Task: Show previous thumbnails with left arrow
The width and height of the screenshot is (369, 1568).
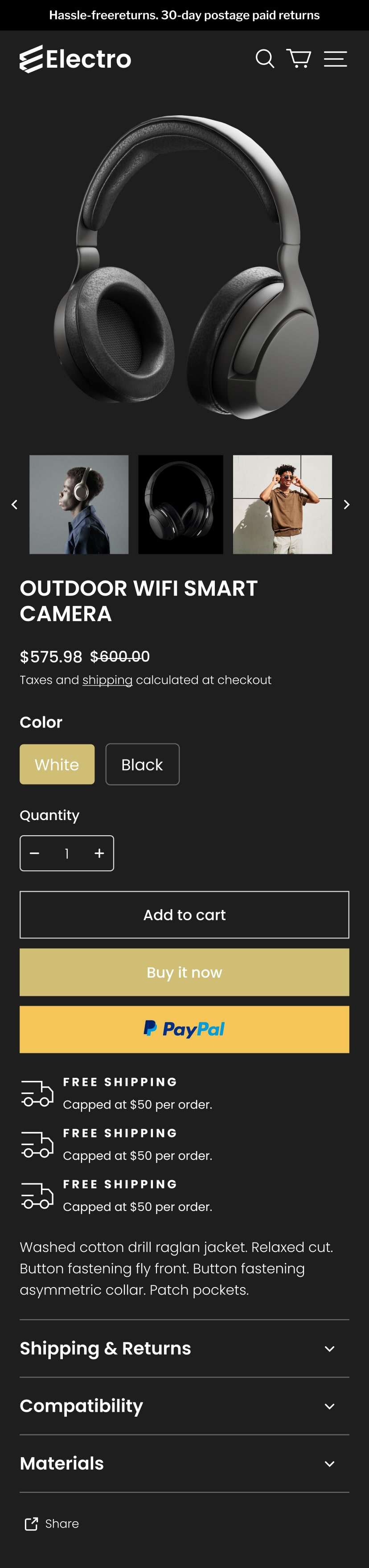Action: tap(14, 504)
